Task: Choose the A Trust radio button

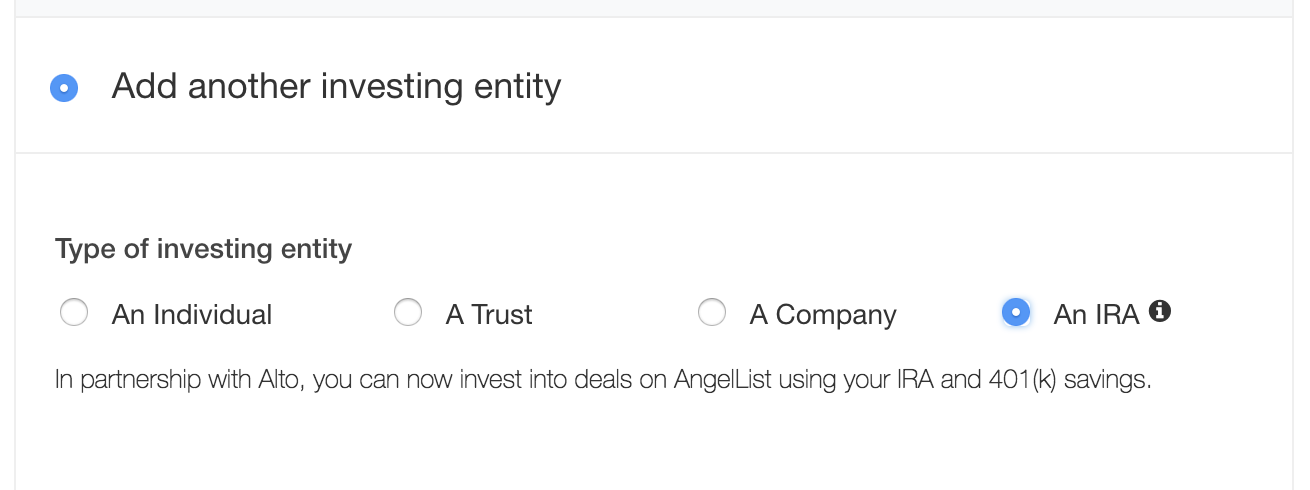Action: point(408,313)
